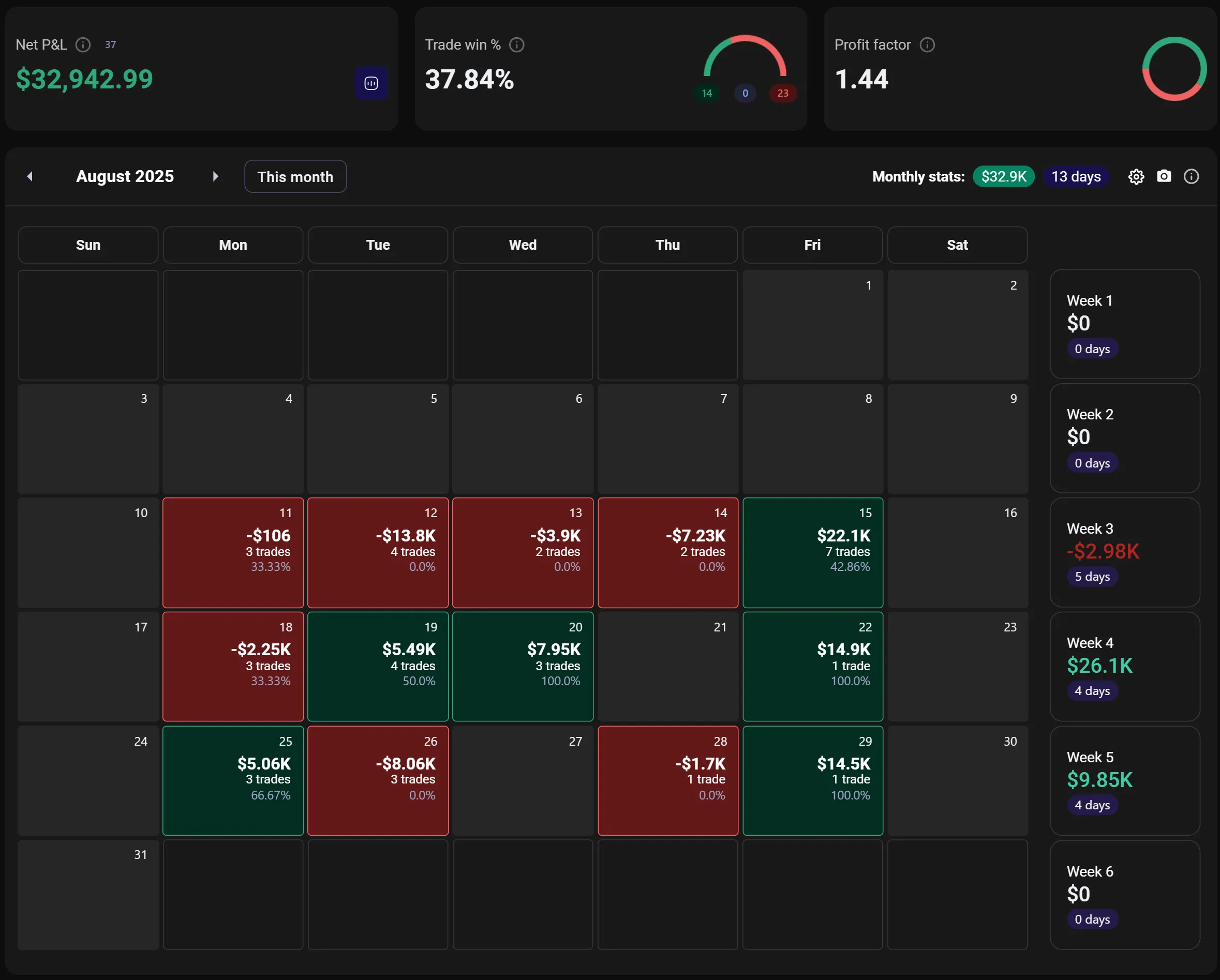Click the Trade win % info icon
Screen dimensions: 1220x980
point(517,44)
